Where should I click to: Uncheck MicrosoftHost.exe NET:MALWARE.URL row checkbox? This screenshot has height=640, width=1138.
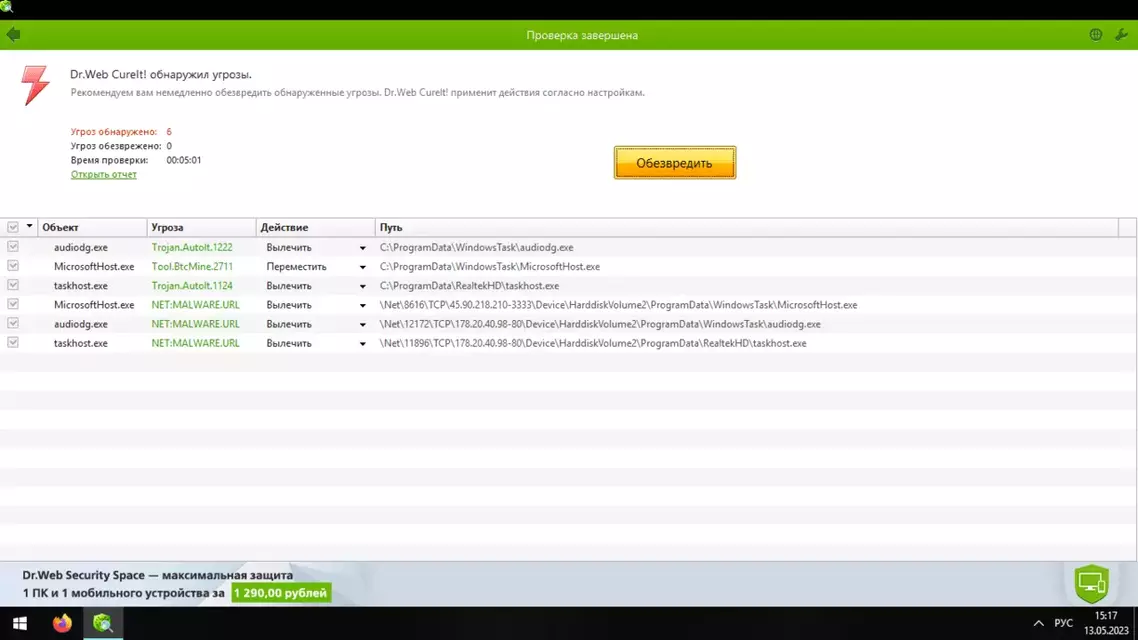pos(13,304)
